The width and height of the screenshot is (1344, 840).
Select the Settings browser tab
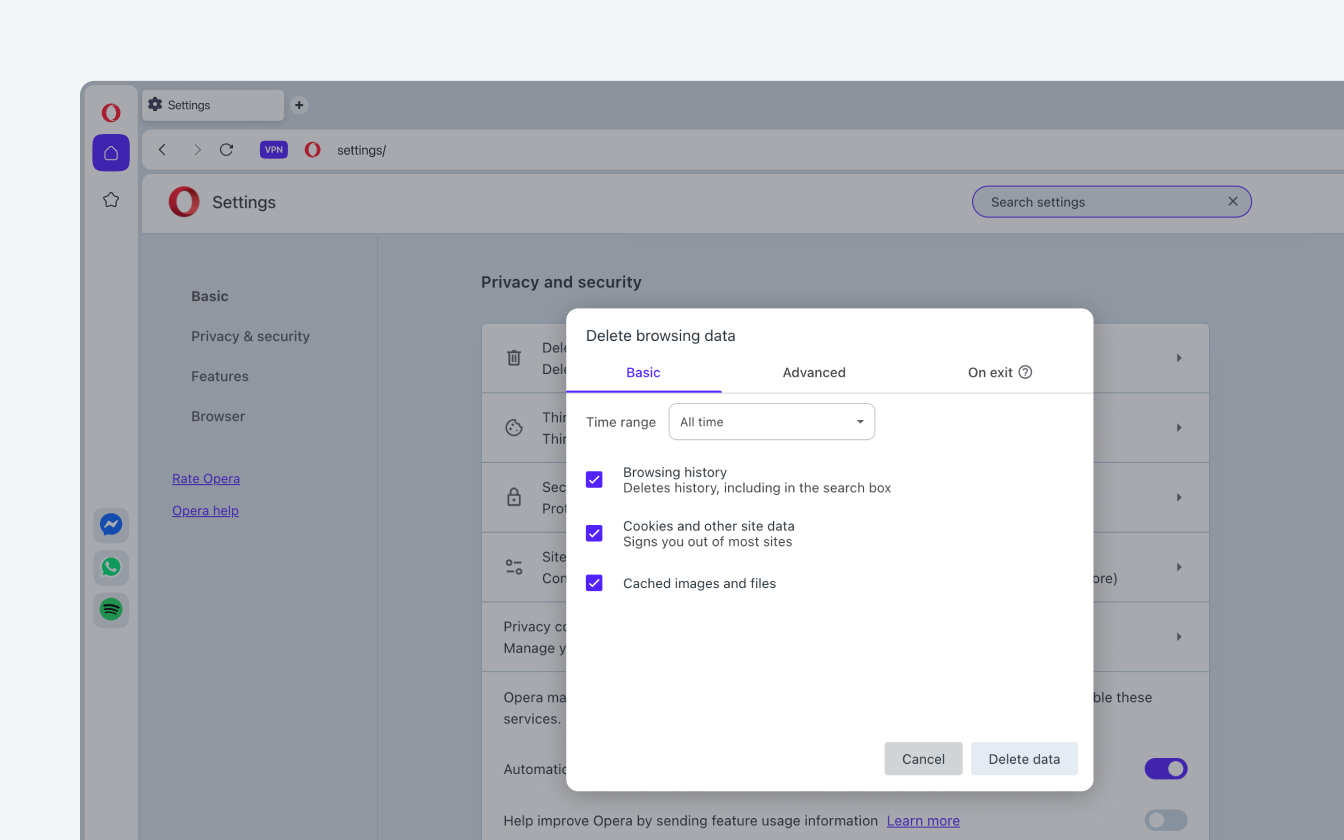point(213,105)
